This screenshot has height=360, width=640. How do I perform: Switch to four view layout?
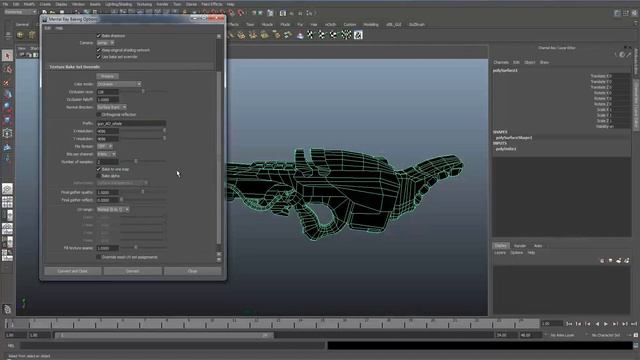point(7,202)
